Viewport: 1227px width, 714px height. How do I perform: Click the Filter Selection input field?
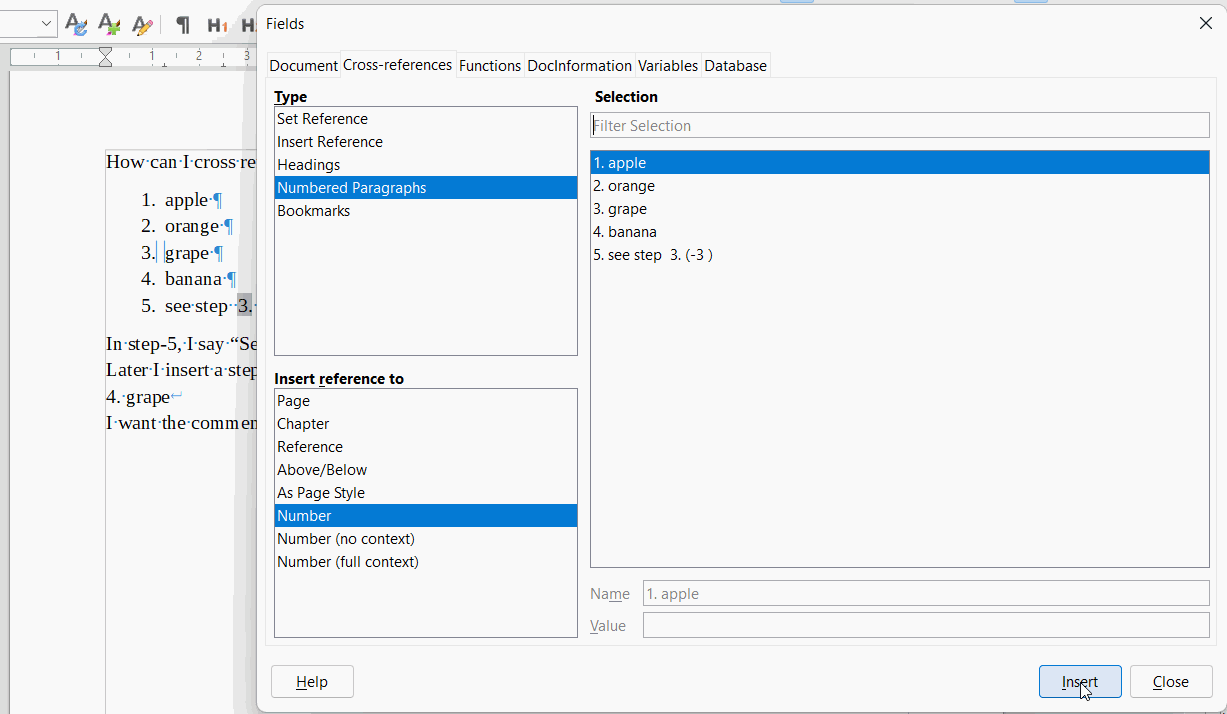click(899, 126)
